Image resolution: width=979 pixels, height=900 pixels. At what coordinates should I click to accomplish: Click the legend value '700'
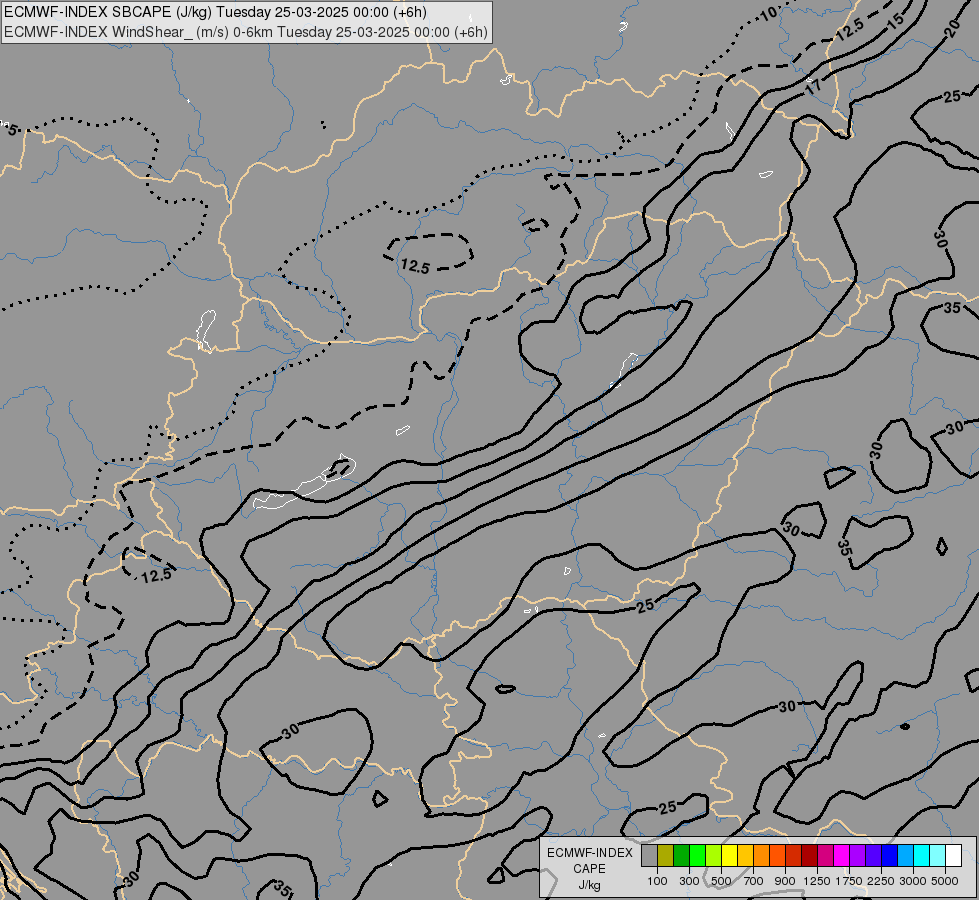pyautogui.click(x=754, y=881)
